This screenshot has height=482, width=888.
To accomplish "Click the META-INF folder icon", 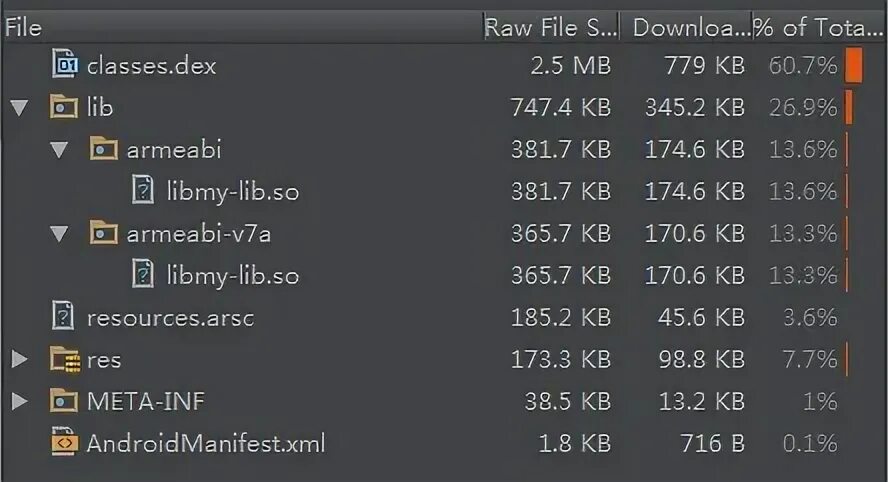I will tap(64, 401).
